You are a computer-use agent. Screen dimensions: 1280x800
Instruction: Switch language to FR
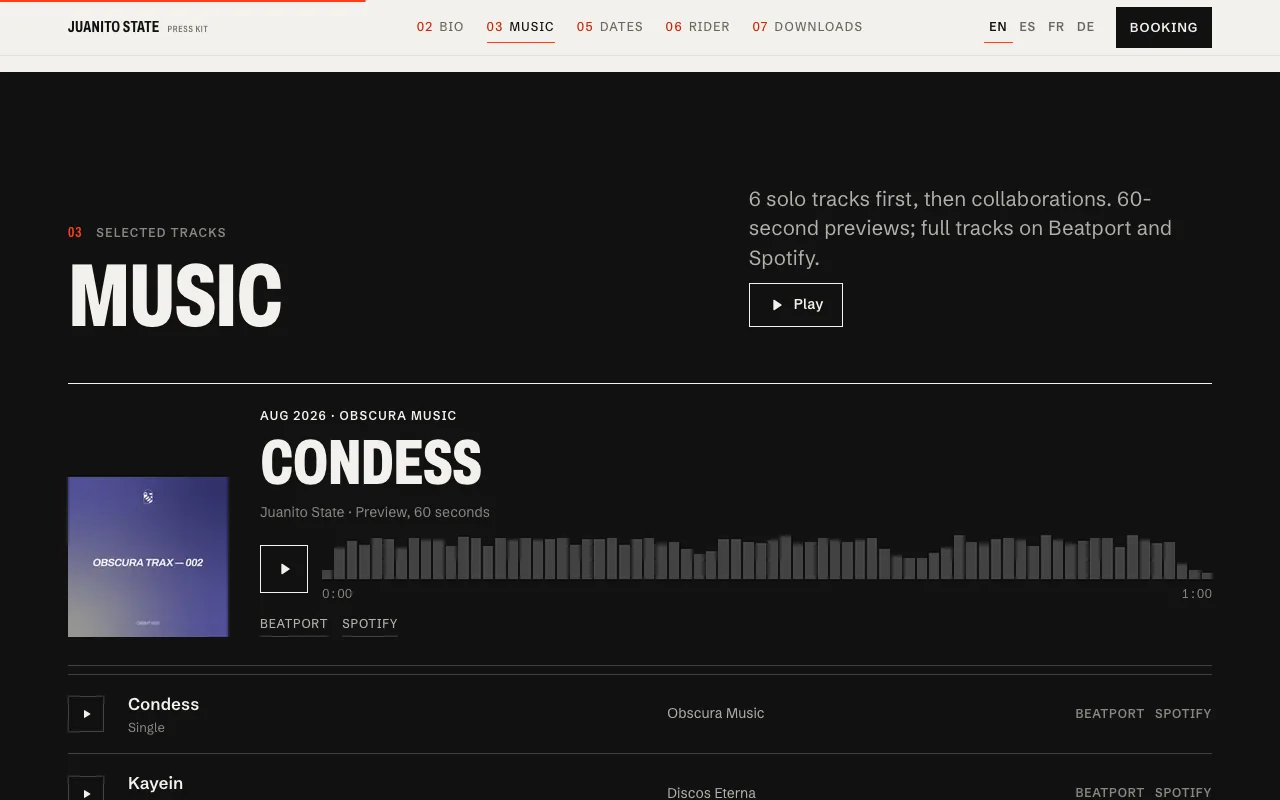1056,27
